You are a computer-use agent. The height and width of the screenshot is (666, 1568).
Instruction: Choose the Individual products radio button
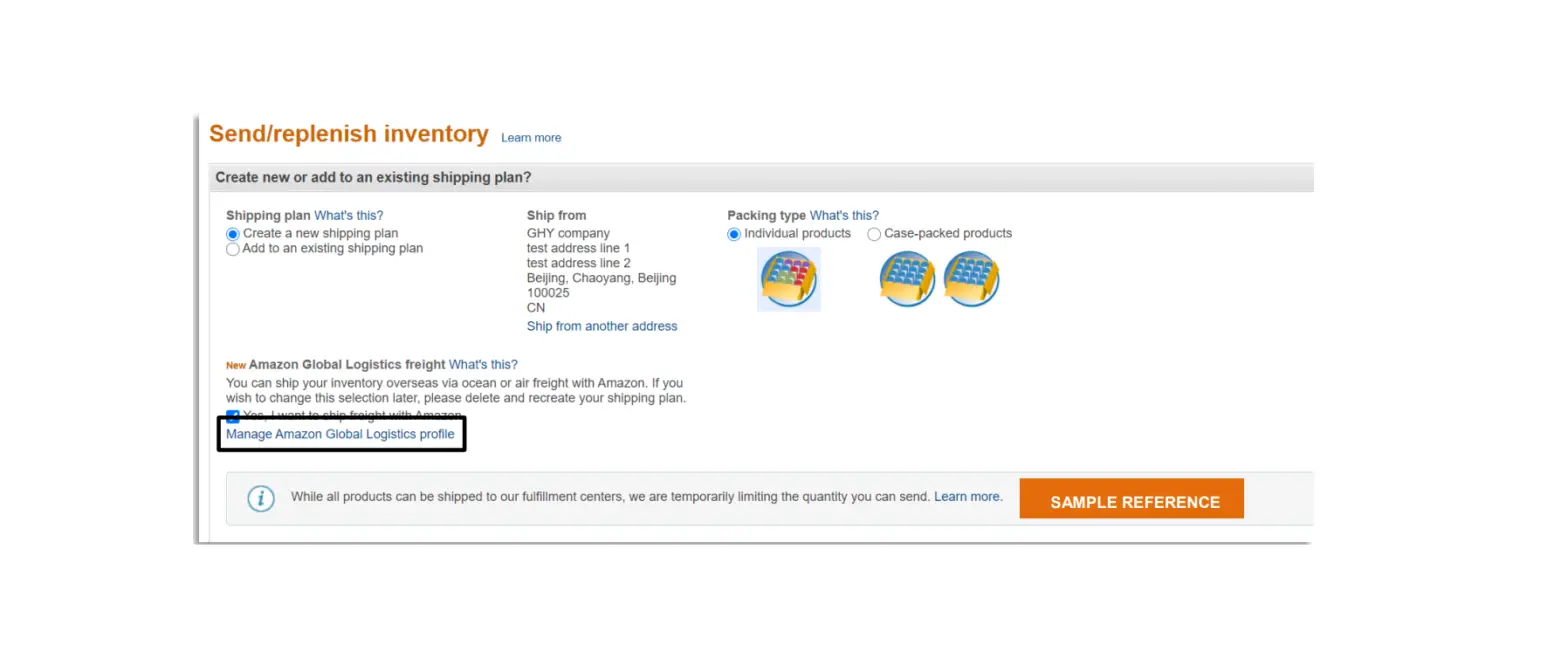click(x=734, y=233)
